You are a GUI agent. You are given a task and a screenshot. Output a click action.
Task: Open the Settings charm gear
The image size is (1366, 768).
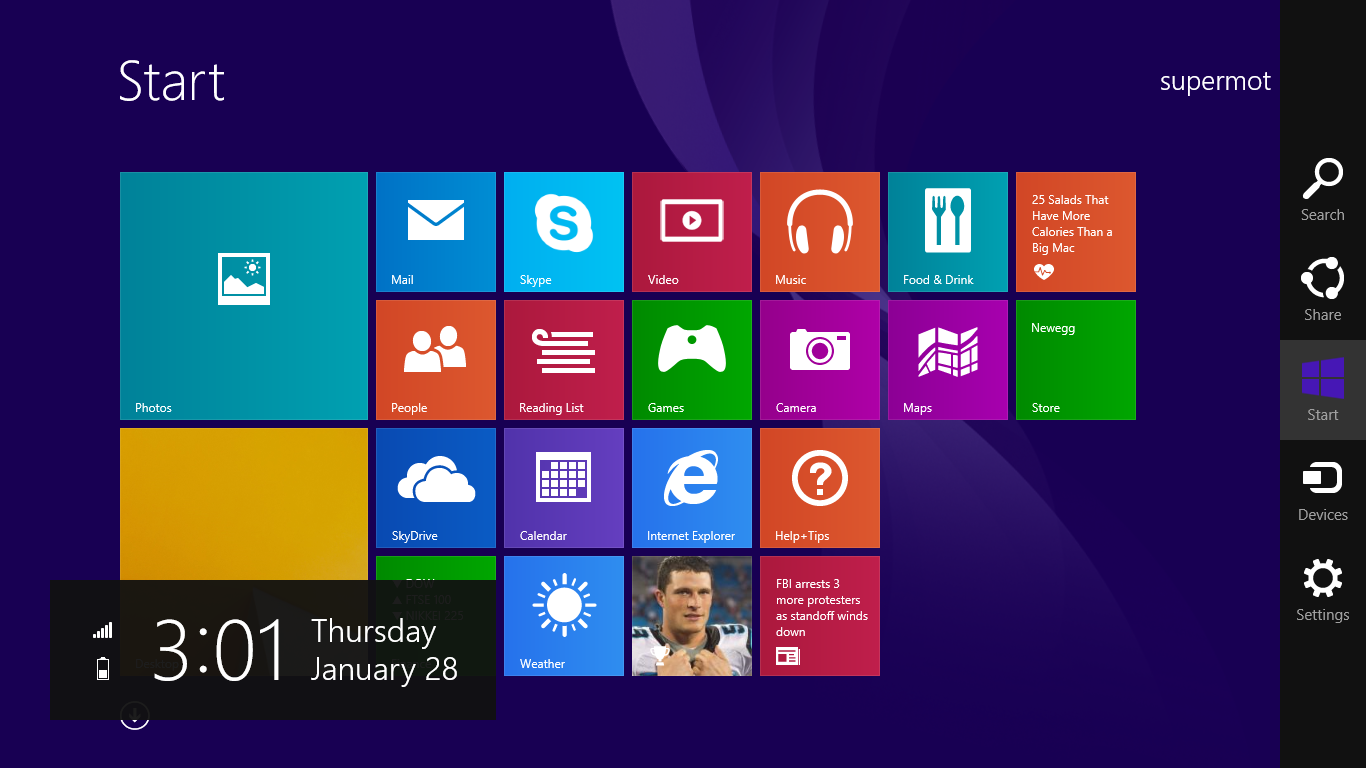tap(1322, 590)
